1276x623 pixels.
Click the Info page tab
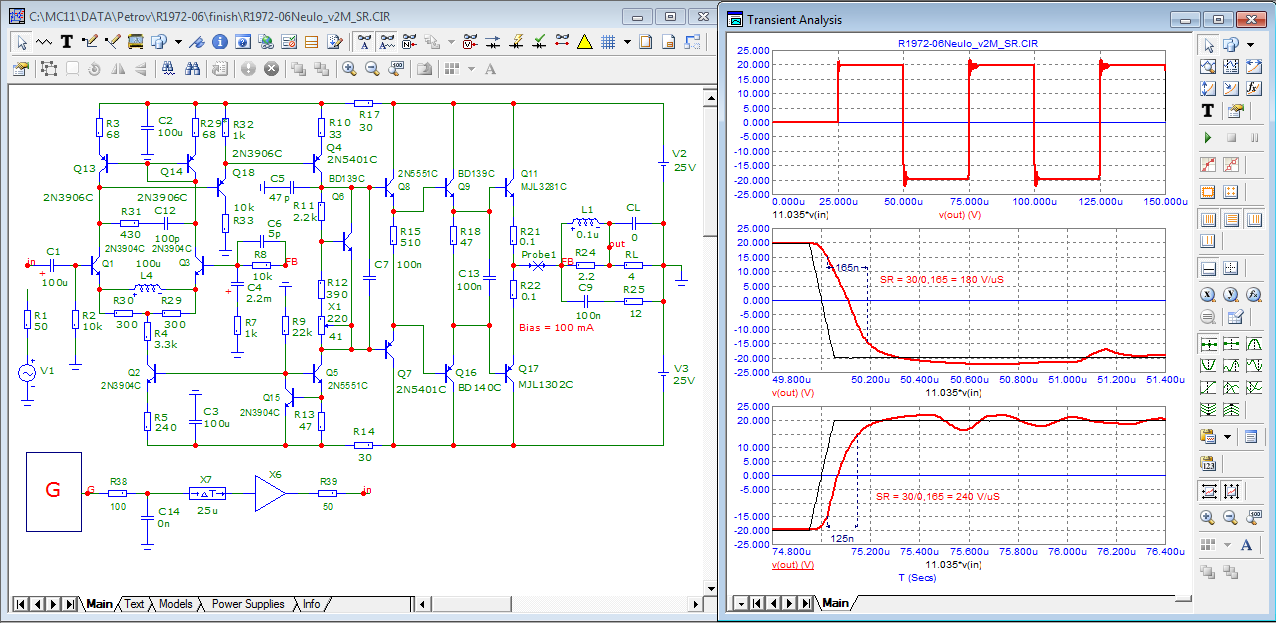pos(312,604)
